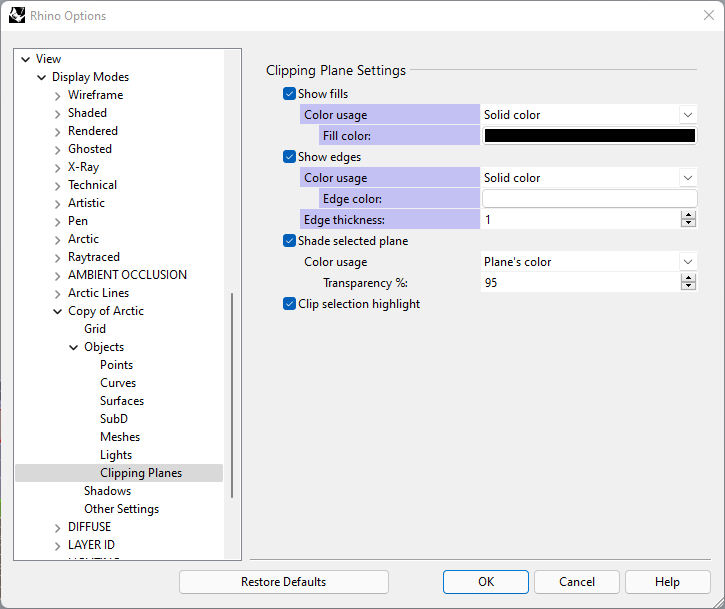
Task: Expand the Wireframe display mode node
Action: 57,96
